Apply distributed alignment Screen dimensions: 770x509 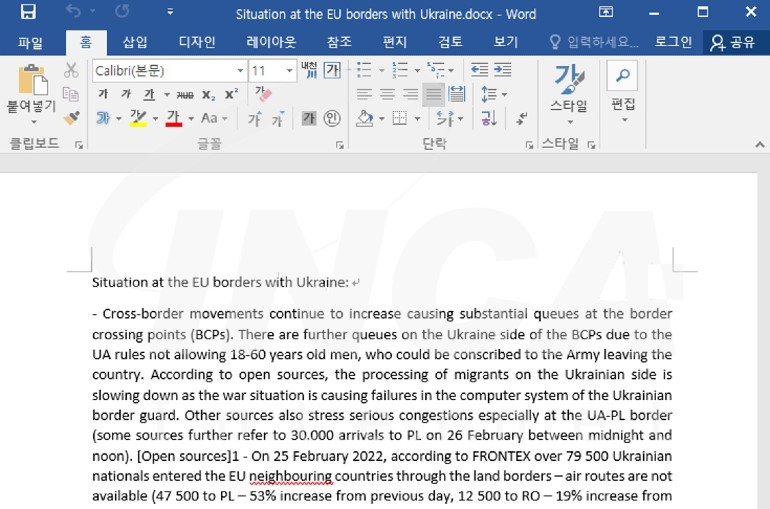pyautogui.click(x=457, y=94)
